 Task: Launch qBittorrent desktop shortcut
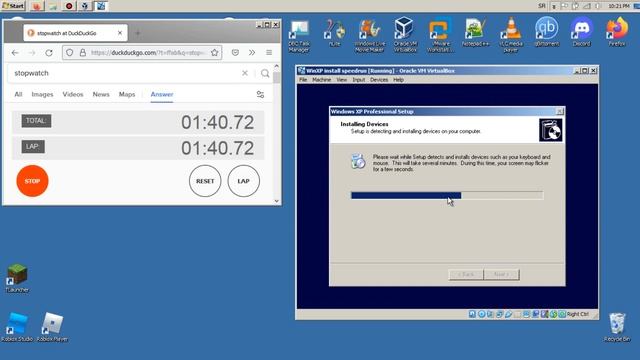546,32
